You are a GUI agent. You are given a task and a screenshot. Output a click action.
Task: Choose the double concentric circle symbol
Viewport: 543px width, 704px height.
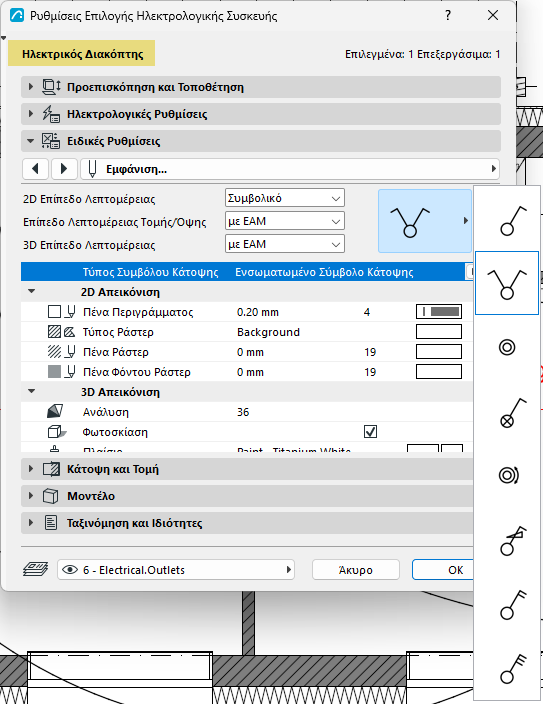(x=507, y=347)
